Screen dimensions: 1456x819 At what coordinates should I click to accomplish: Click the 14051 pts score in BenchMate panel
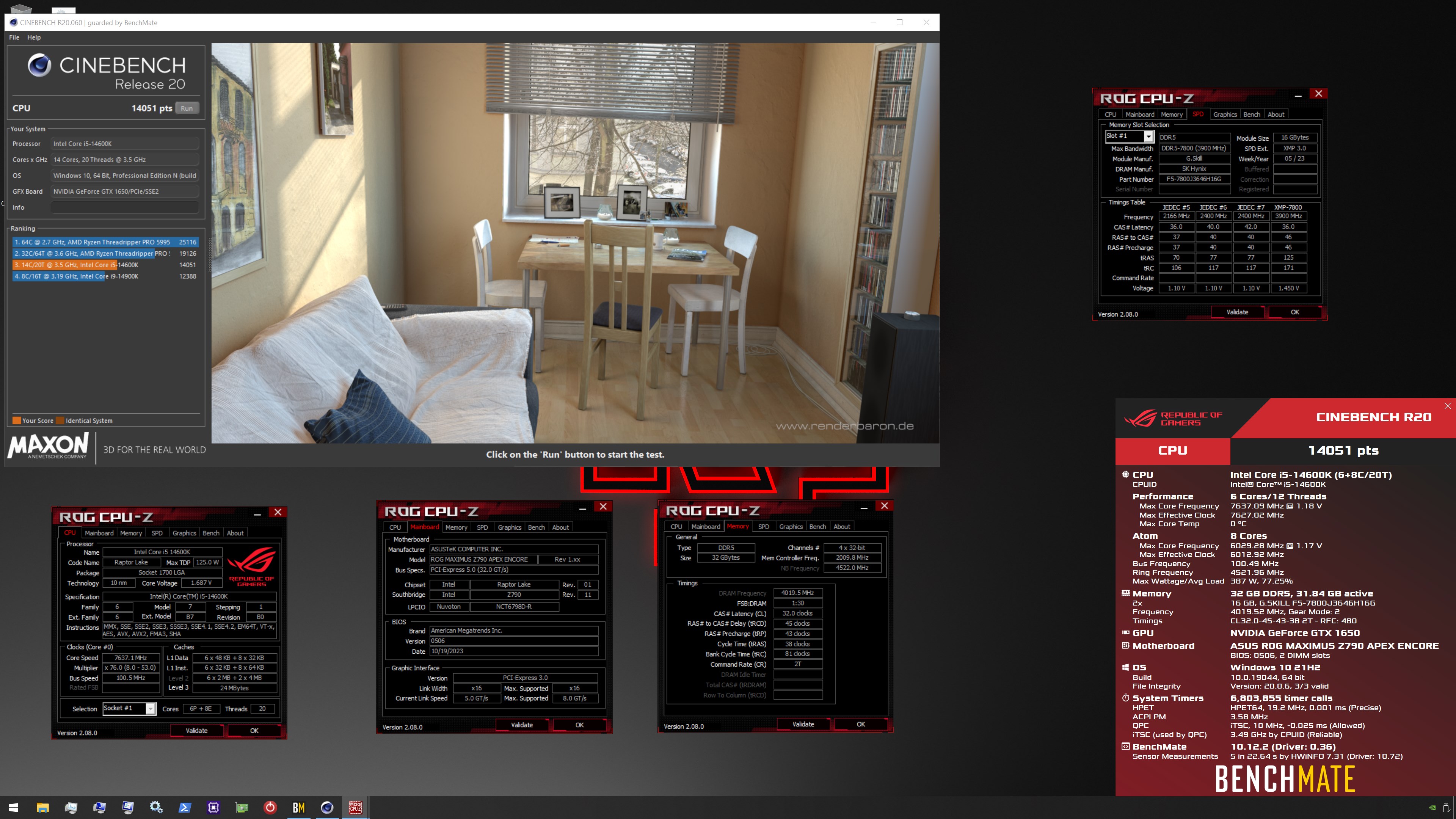tap(1343, 450)
